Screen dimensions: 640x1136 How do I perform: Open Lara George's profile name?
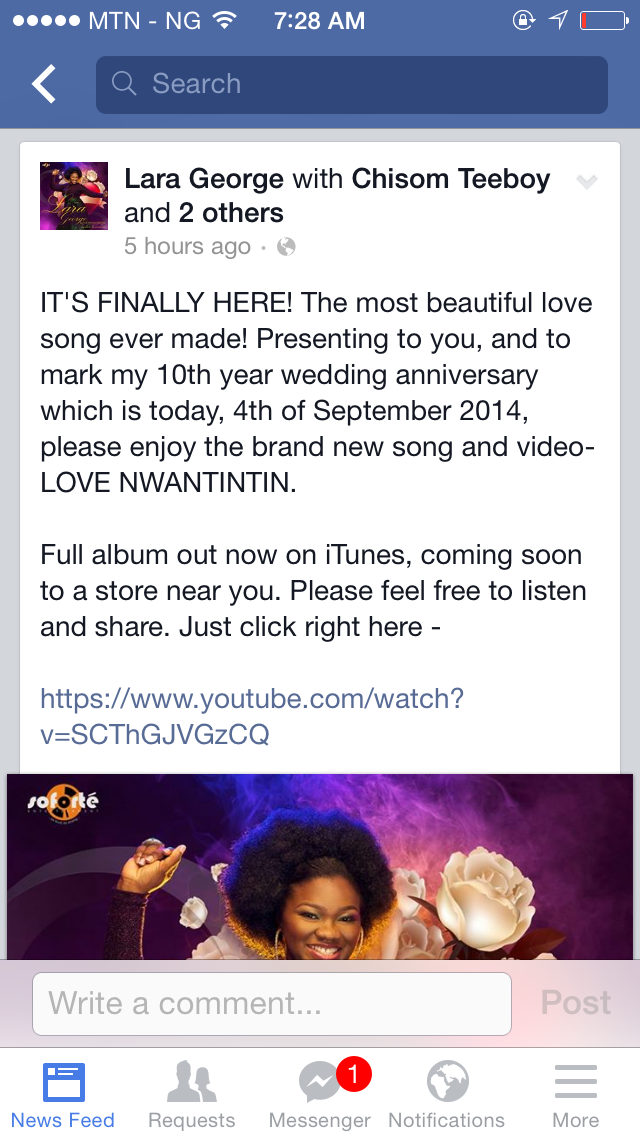204,178
